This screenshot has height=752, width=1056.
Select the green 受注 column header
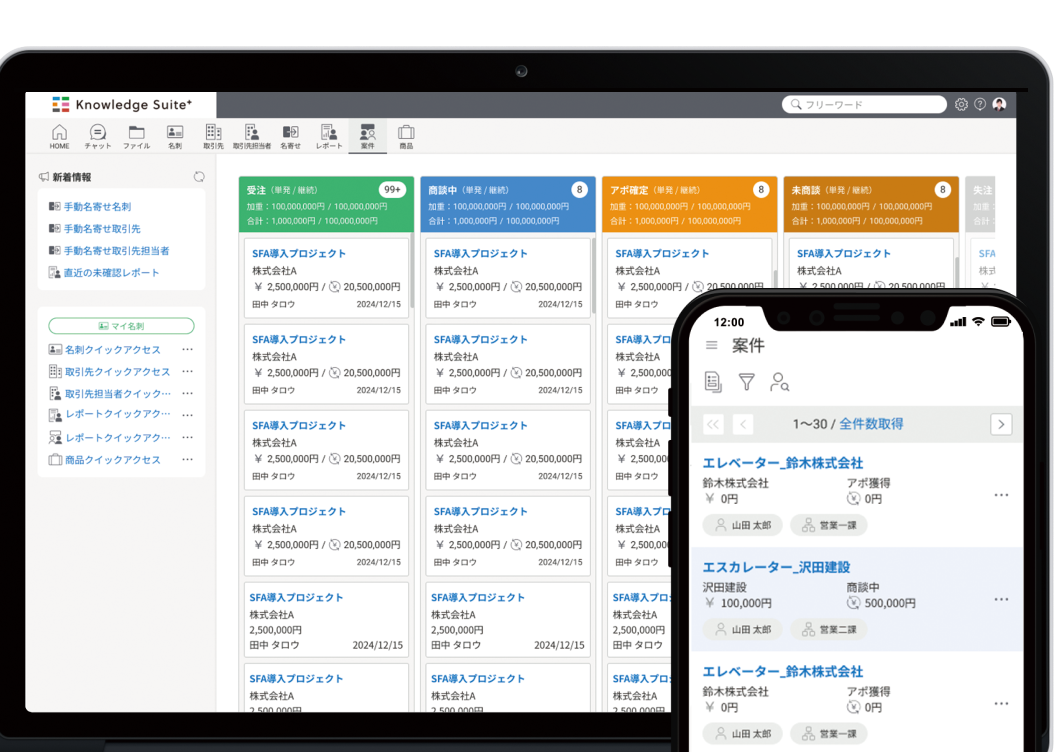point(326,205)
